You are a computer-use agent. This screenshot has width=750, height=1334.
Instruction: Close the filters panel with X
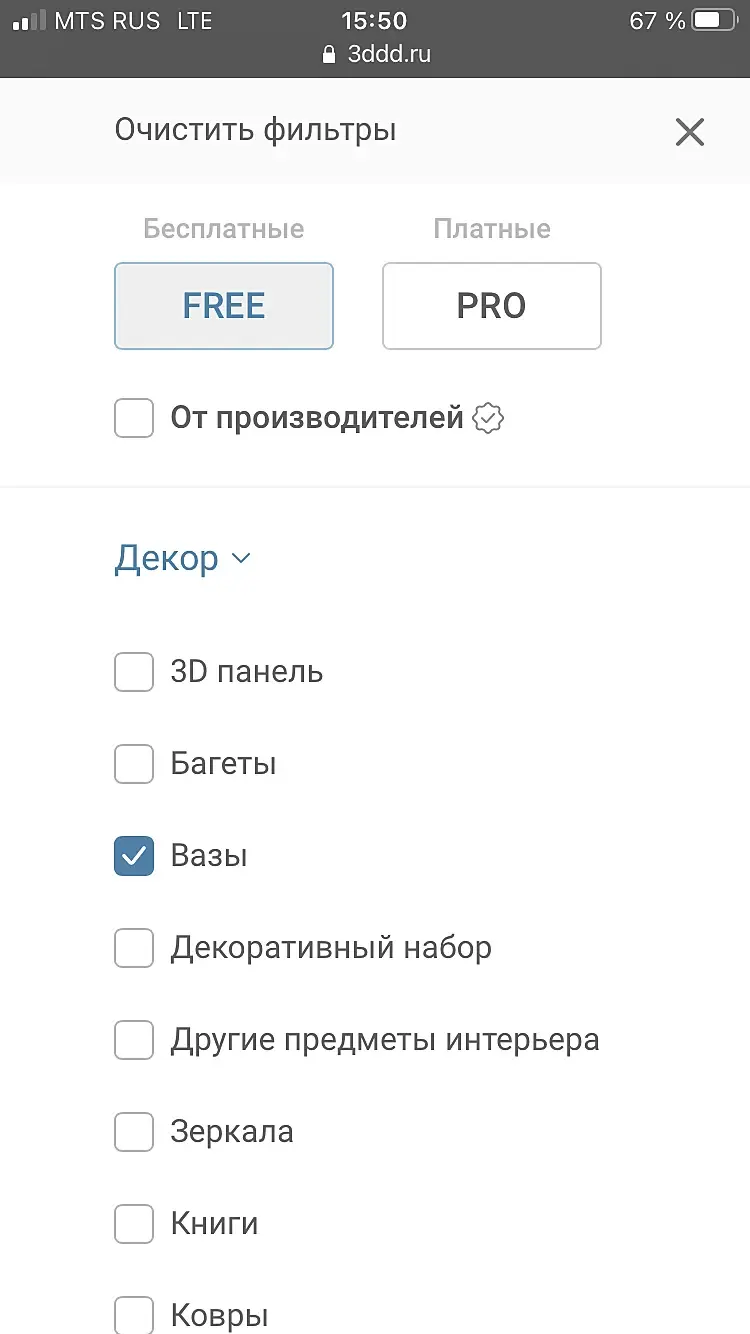[690, 131]
